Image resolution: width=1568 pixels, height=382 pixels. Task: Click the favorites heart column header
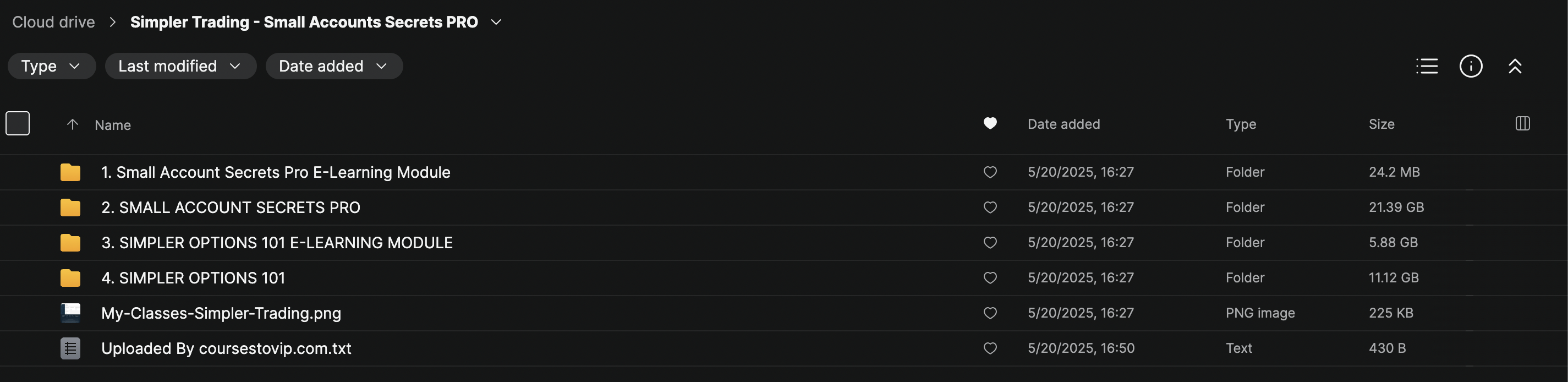[990, 124]
